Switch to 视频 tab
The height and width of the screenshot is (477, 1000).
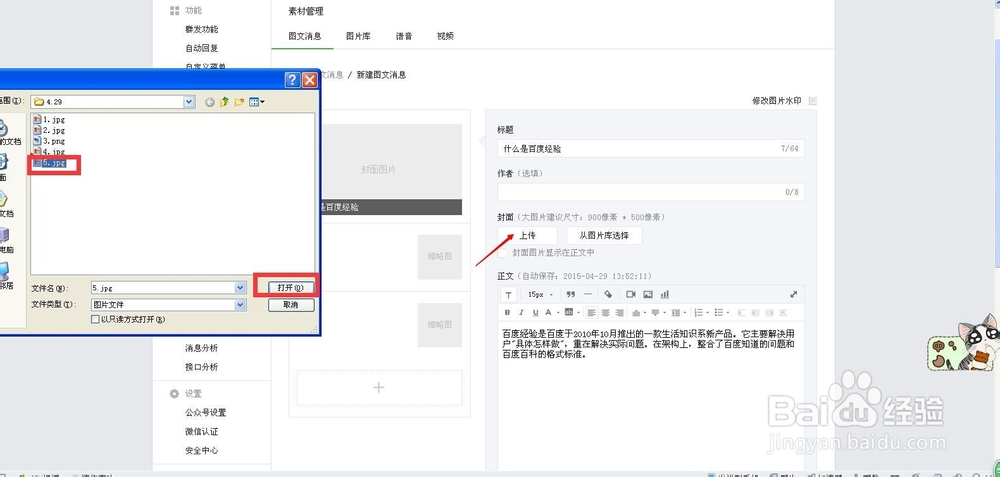(445, 36)
